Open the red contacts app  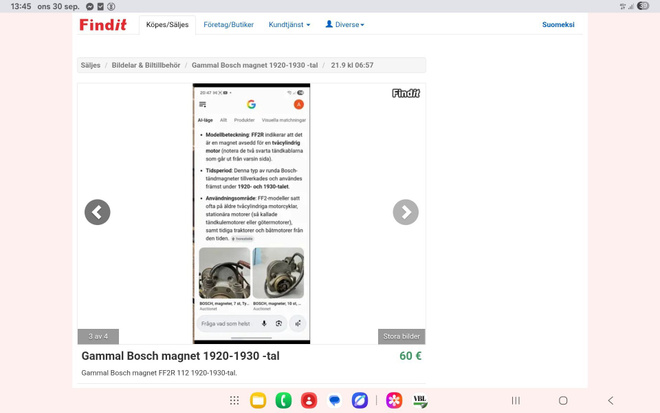(309, 400)
